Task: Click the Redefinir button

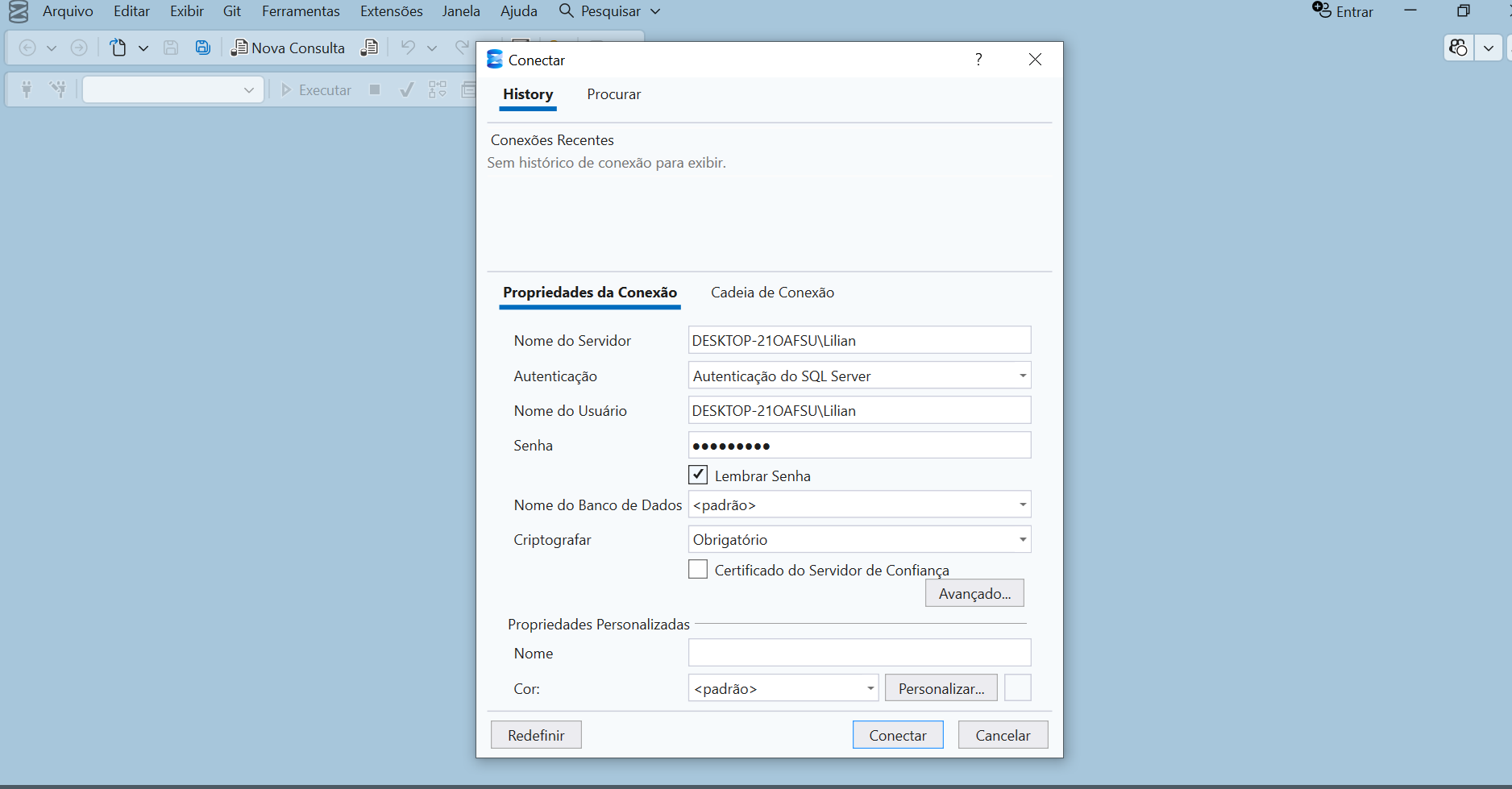Action: tap(536, 735)
